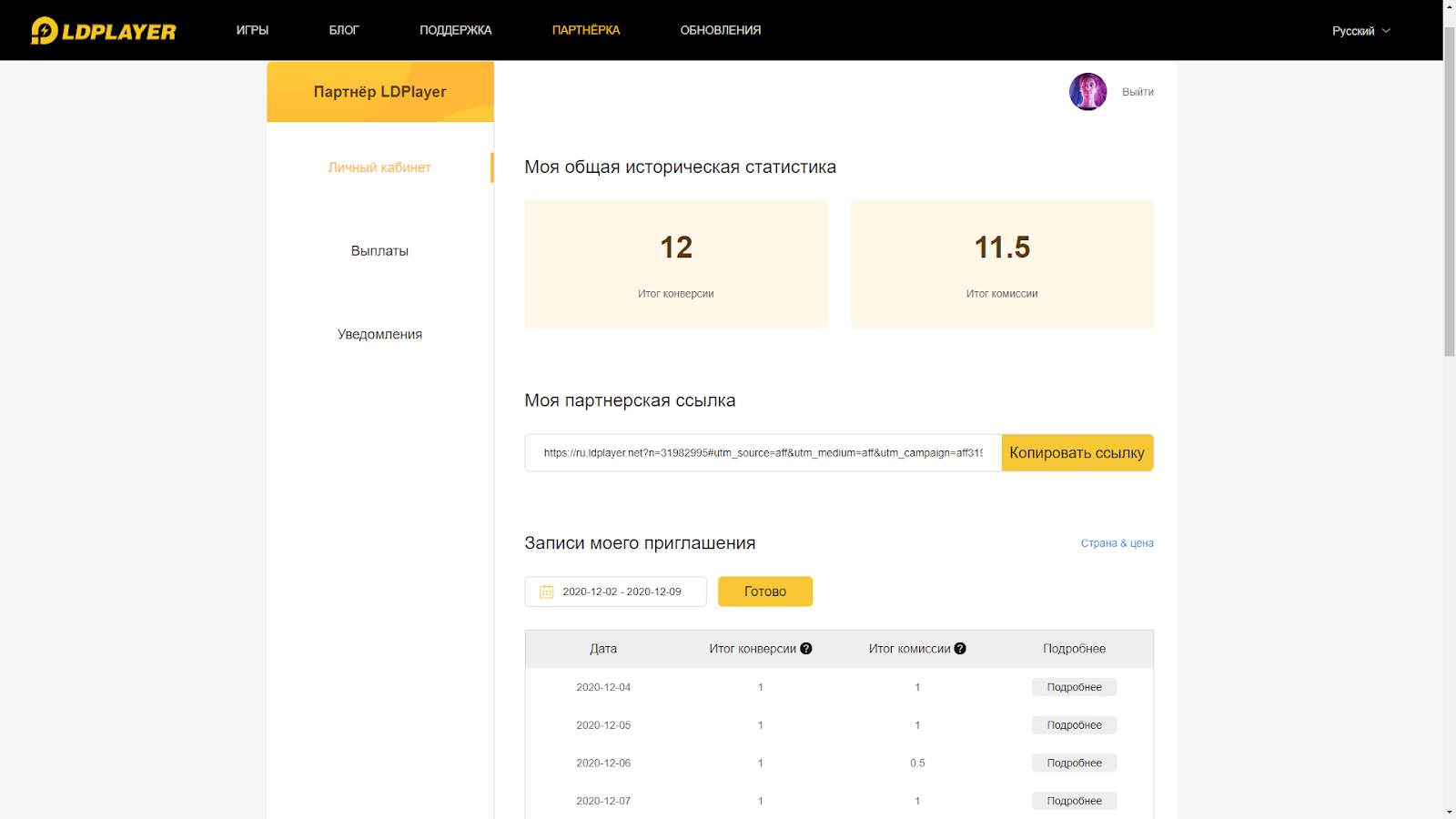1456x819 pixels.
Task: Open the user avatar picture
Action: point(1087,92)
